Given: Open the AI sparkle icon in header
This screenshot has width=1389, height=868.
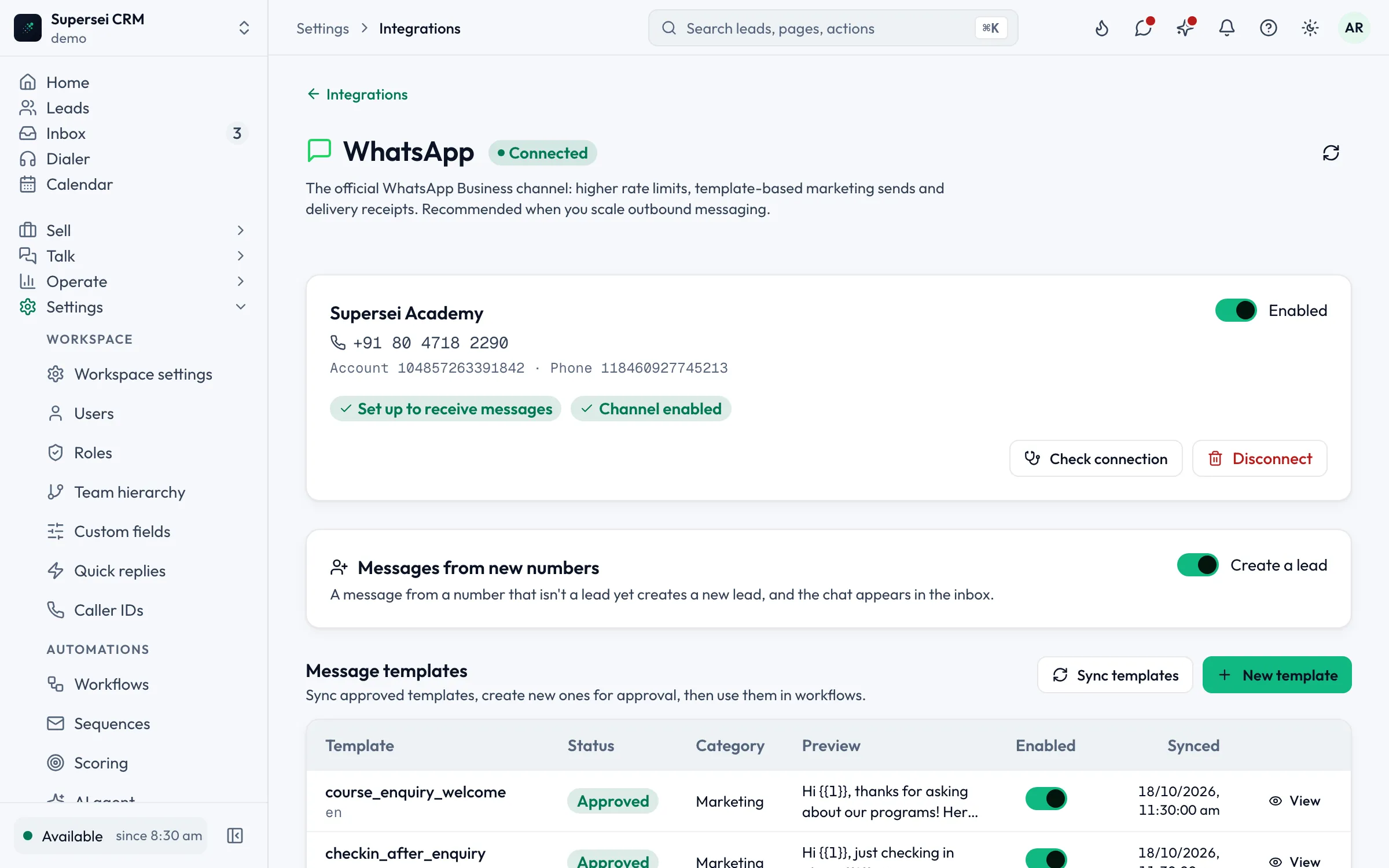Looking at the screenshot, I should coord(1185,28).
